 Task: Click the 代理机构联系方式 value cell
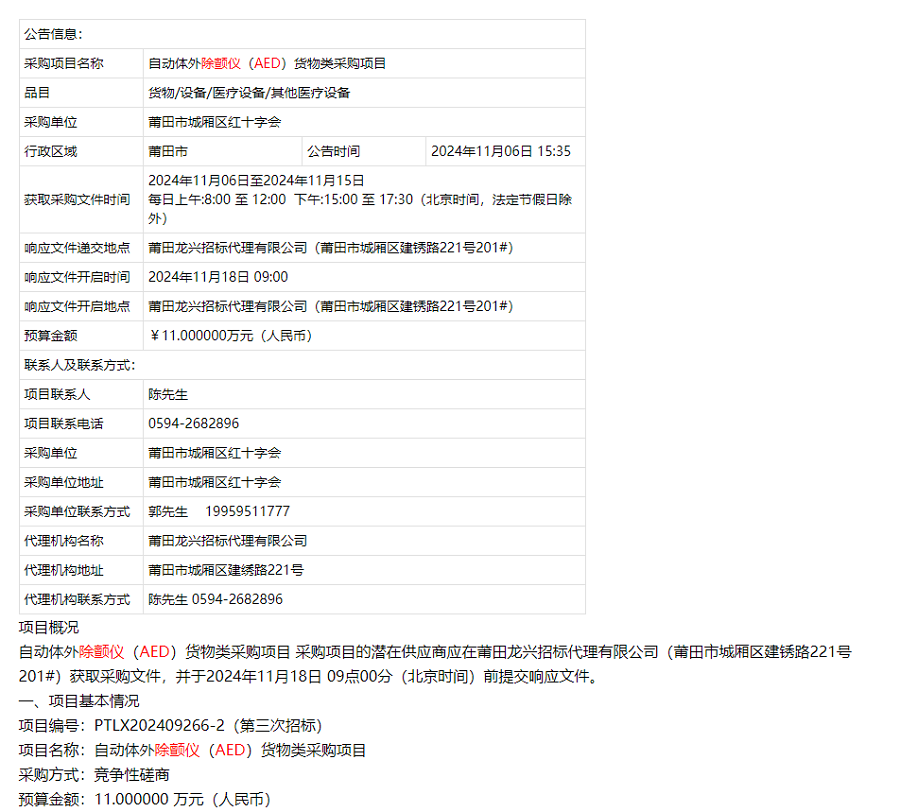[216, 600]
